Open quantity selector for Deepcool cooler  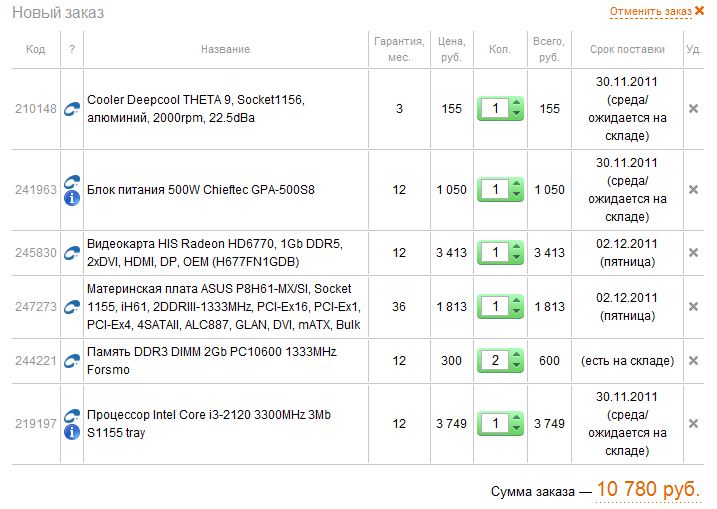pyautogui.click(x=501, y=109)
